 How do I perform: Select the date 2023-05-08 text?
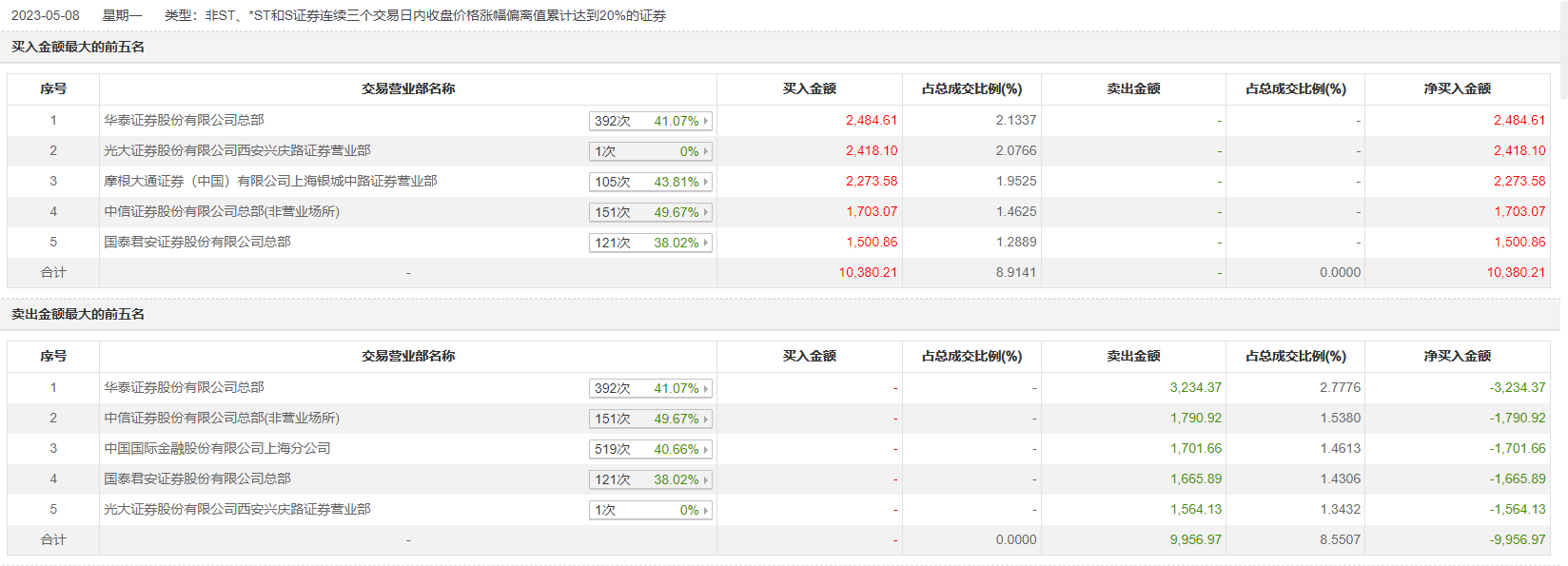46,15
